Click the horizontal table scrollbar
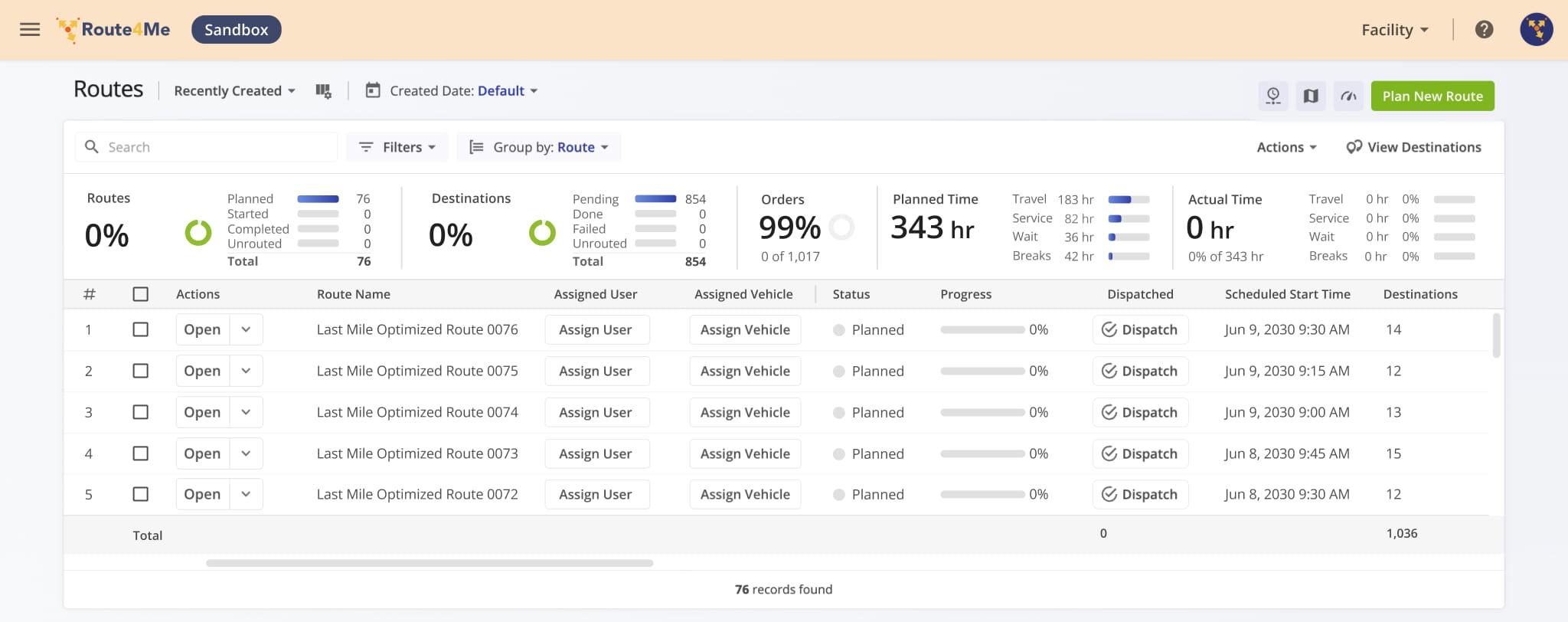This screenshot has width=1568, height=622. click(429, 563)
